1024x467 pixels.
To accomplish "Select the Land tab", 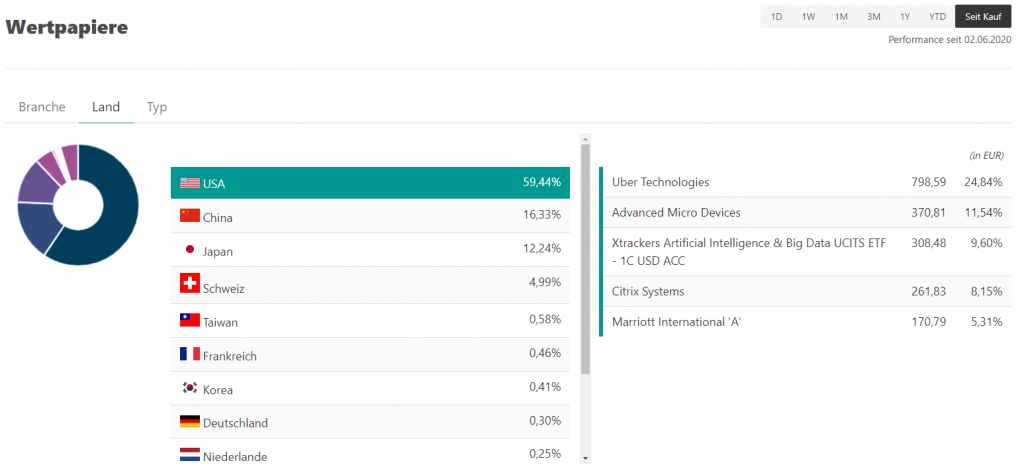I will pos(106,107).
